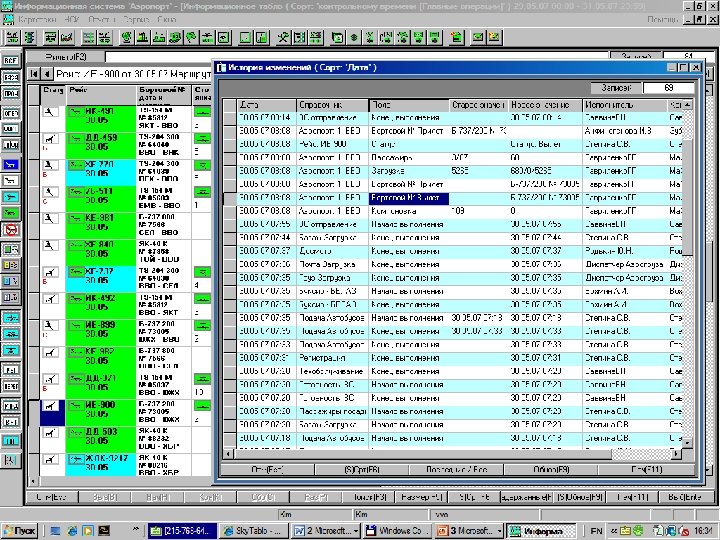Click green stand indicator in ДД-459 row
Image resolution: width=720 pixels, height=540 pixels.
point(202,138)
